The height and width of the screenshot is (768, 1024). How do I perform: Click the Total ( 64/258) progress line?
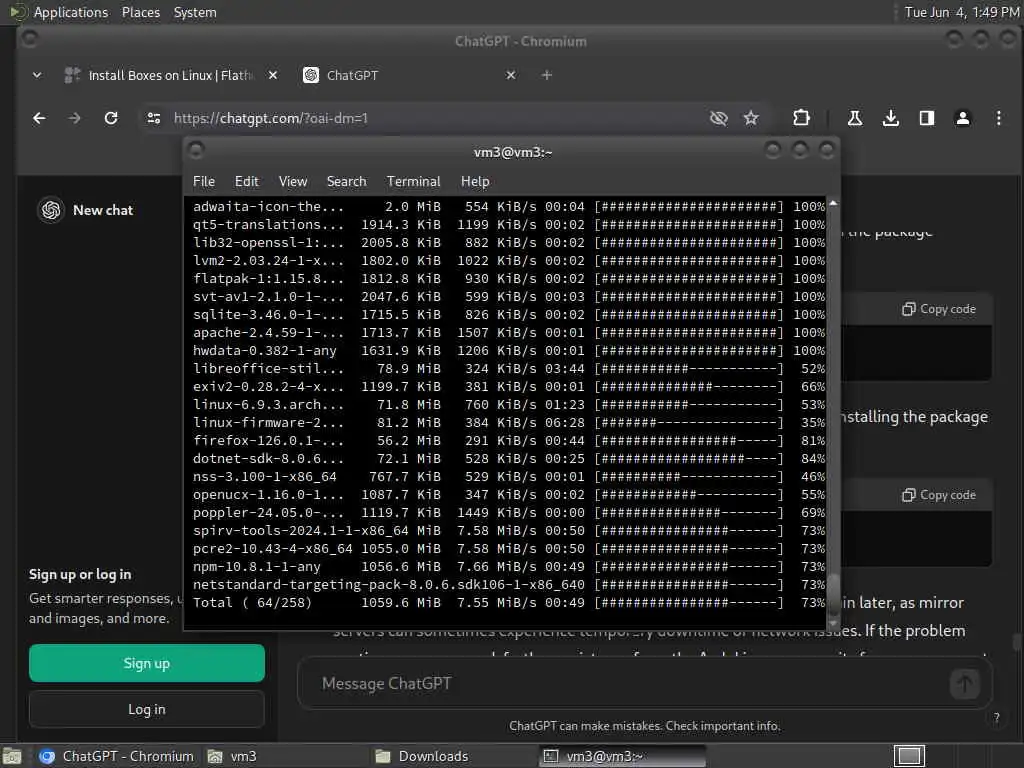tap(509, 603)
